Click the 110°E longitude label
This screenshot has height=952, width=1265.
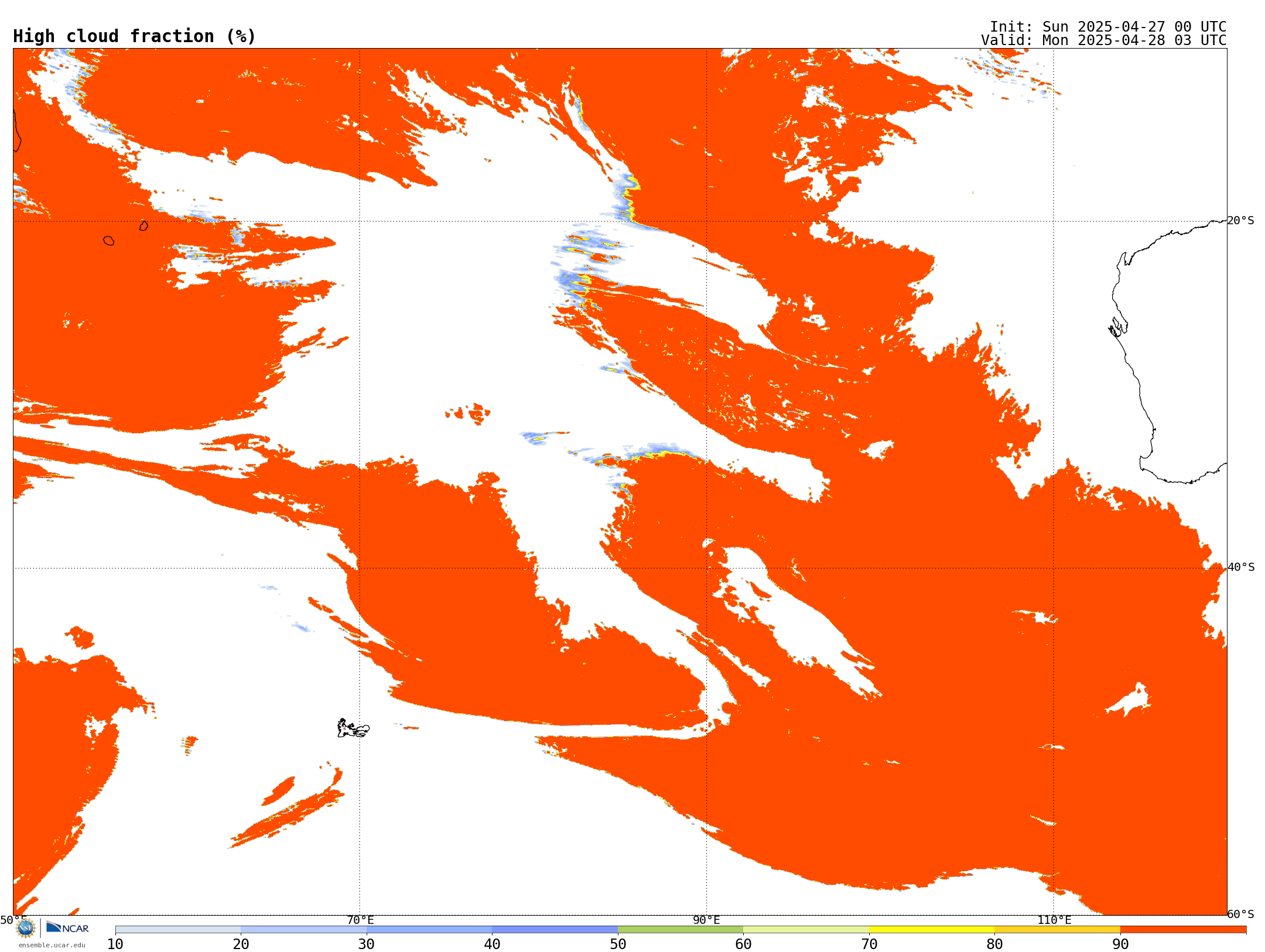point(1054,920)
